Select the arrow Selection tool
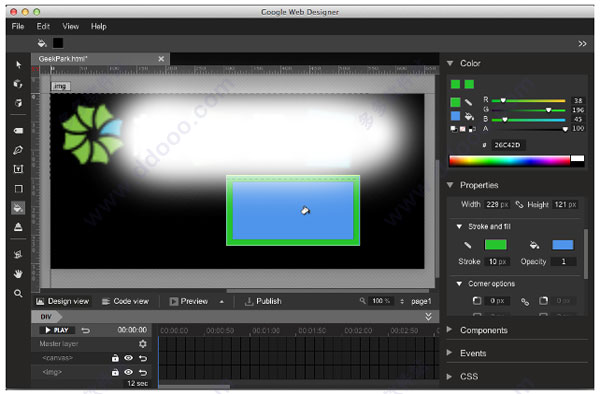 pos(18,65)
